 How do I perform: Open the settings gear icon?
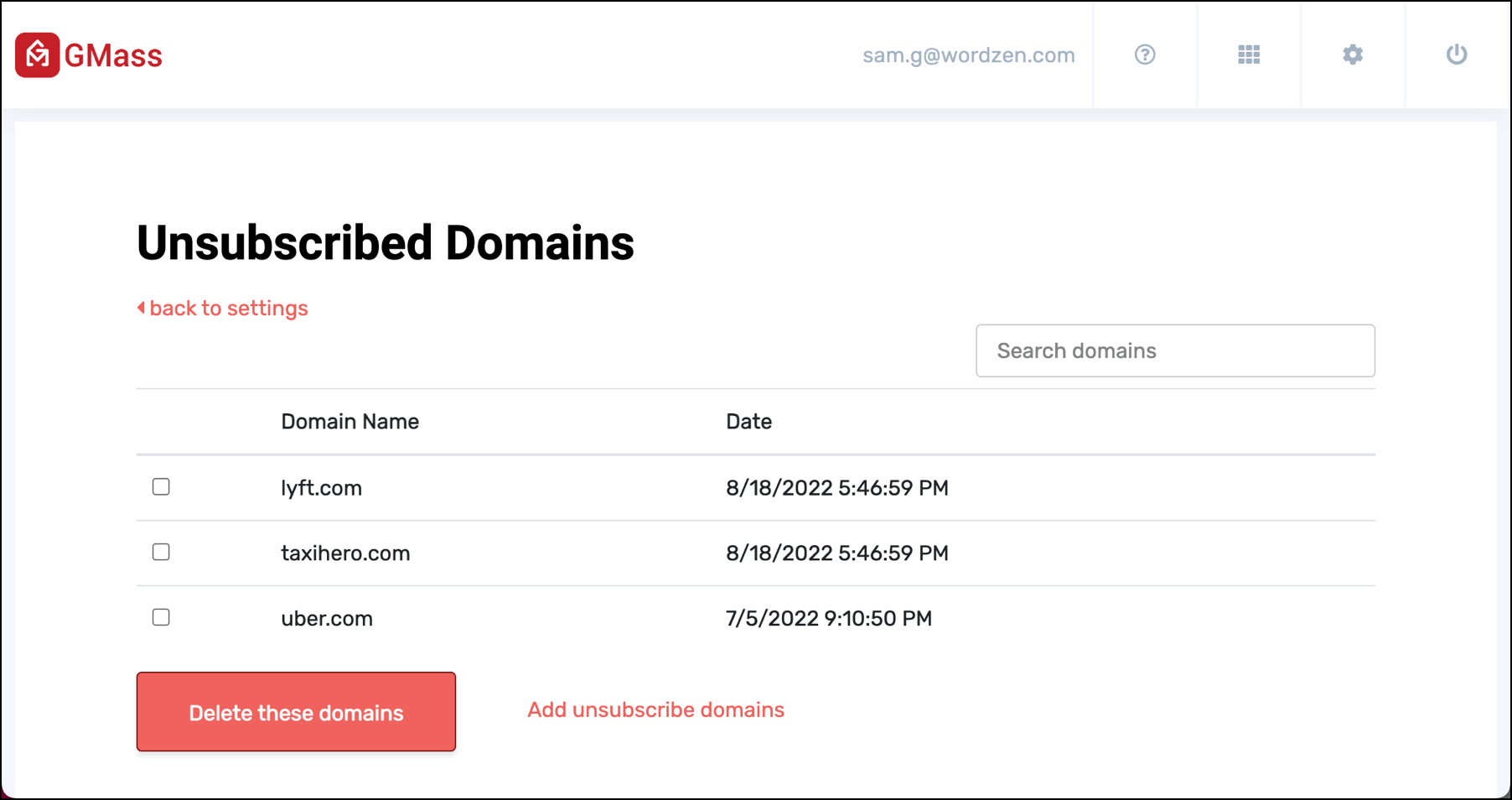[1353, 55]
